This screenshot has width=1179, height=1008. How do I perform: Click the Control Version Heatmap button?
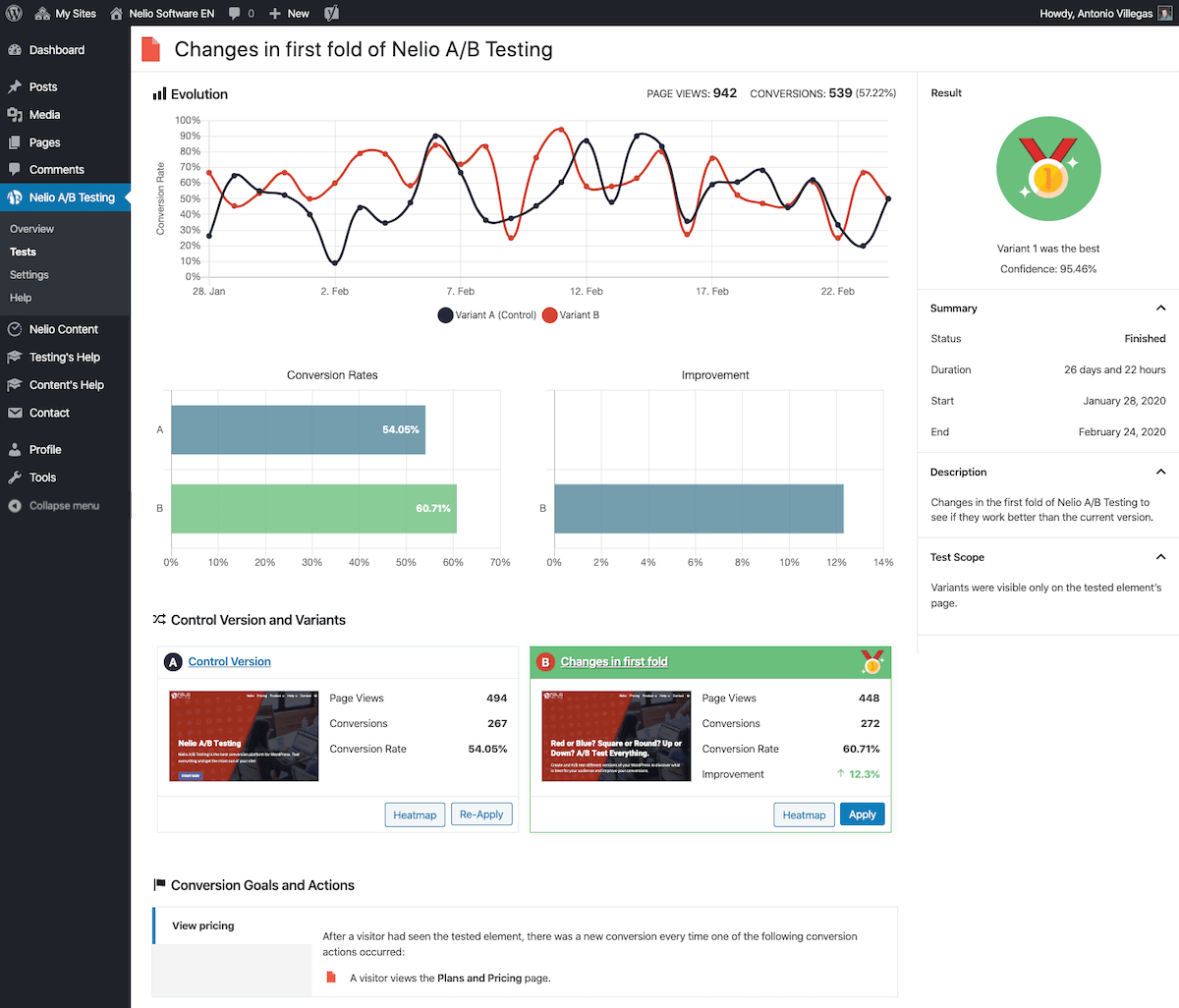(415, 814)
